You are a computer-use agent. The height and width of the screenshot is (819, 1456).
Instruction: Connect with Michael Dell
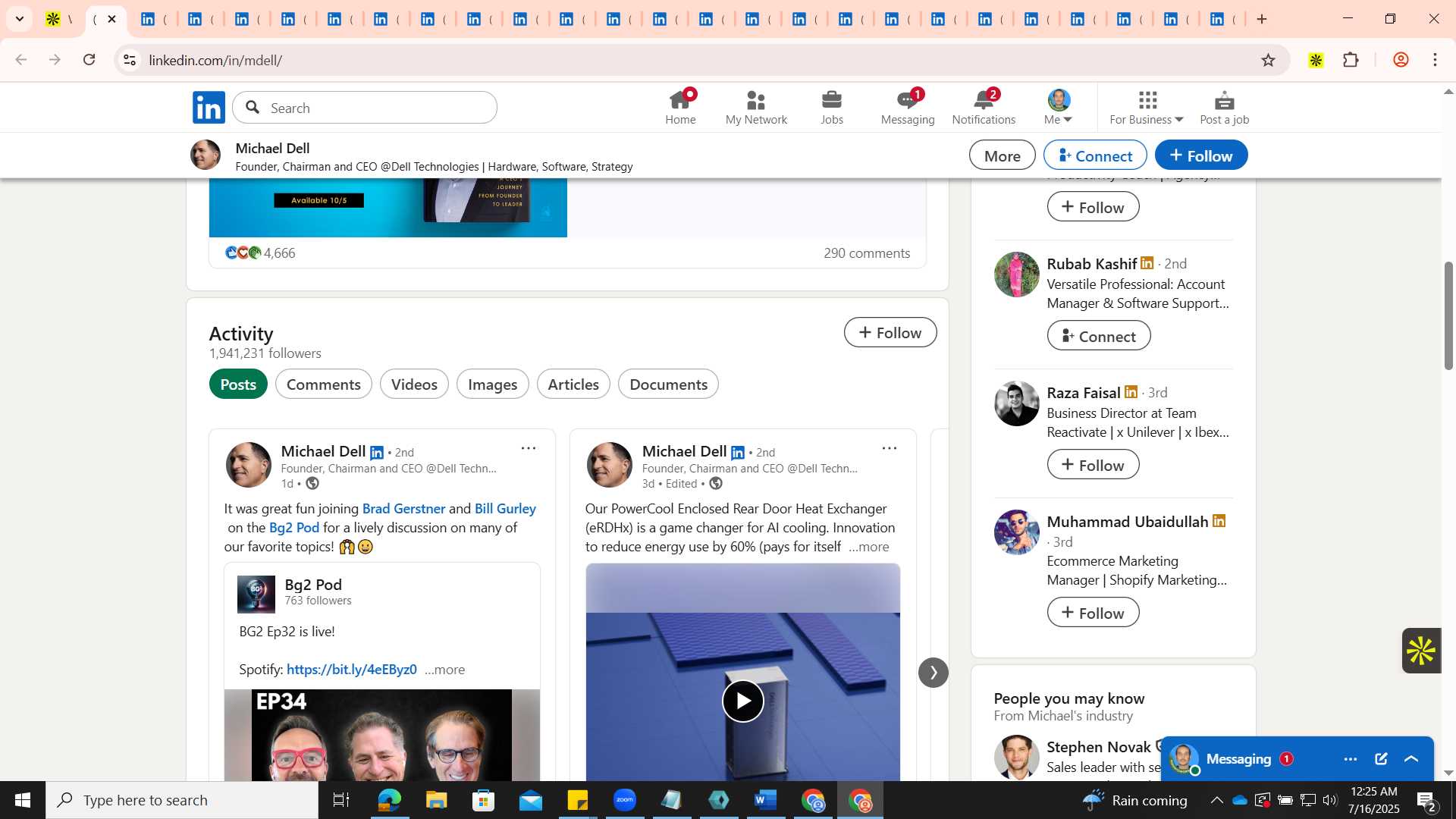[1095, 155]
